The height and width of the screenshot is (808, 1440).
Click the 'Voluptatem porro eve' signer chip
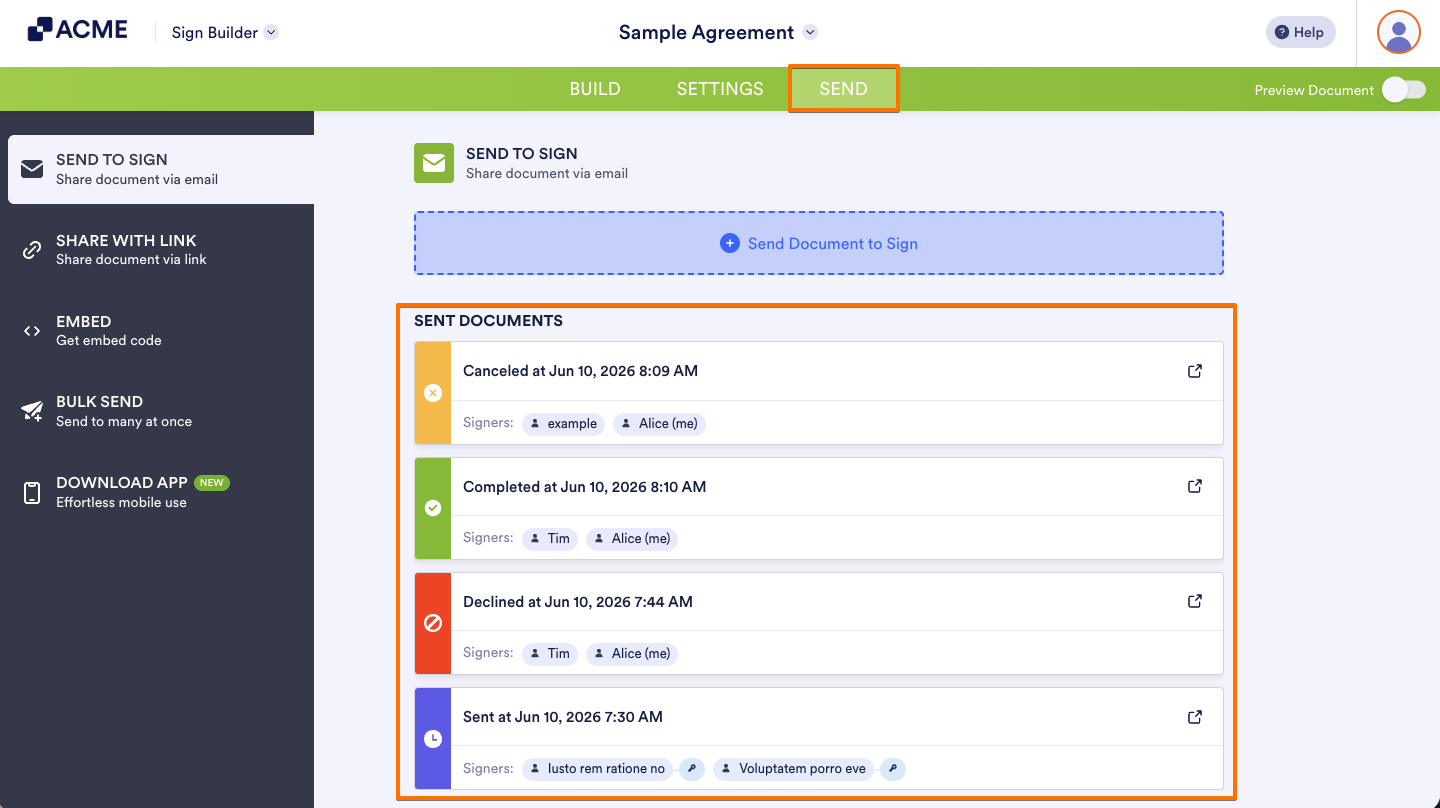(x=794, y=769)
